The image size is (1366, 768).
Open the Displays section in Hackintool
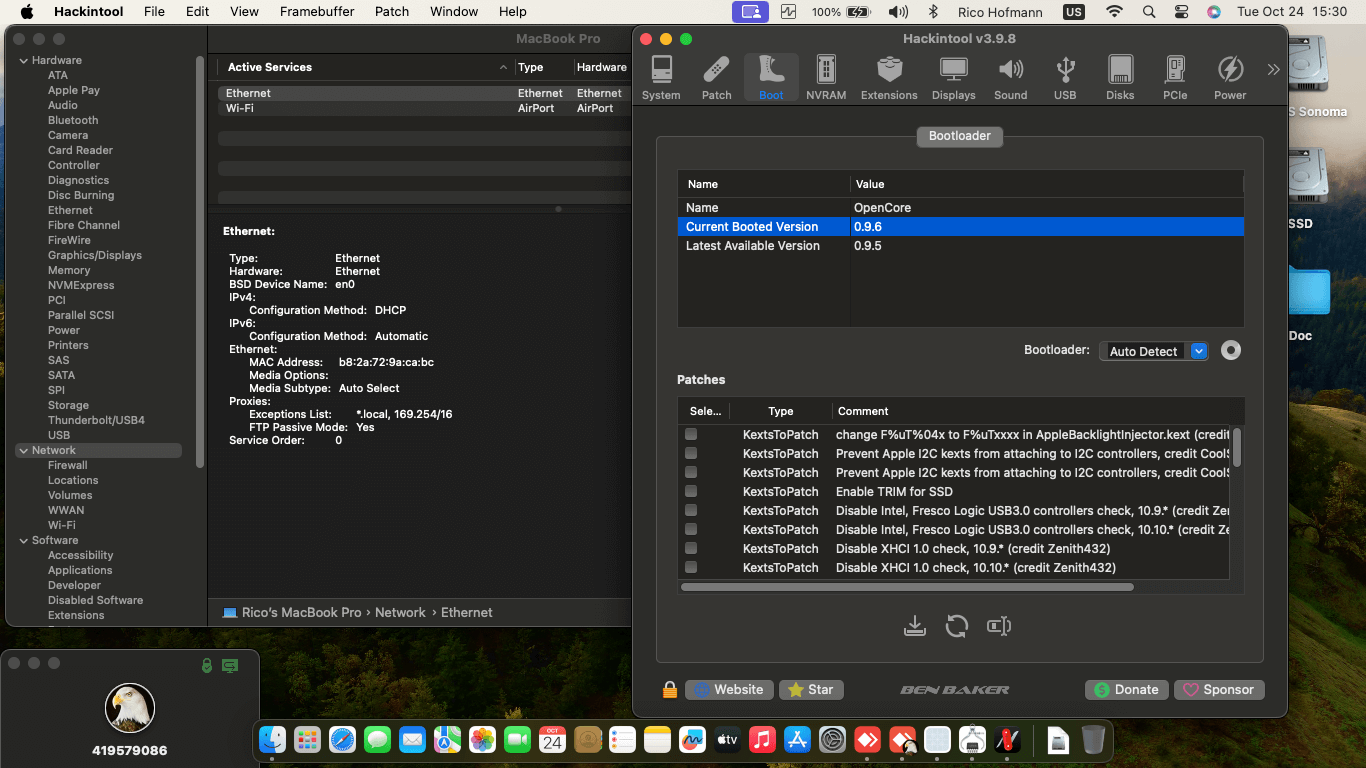[x=953, y=78]
